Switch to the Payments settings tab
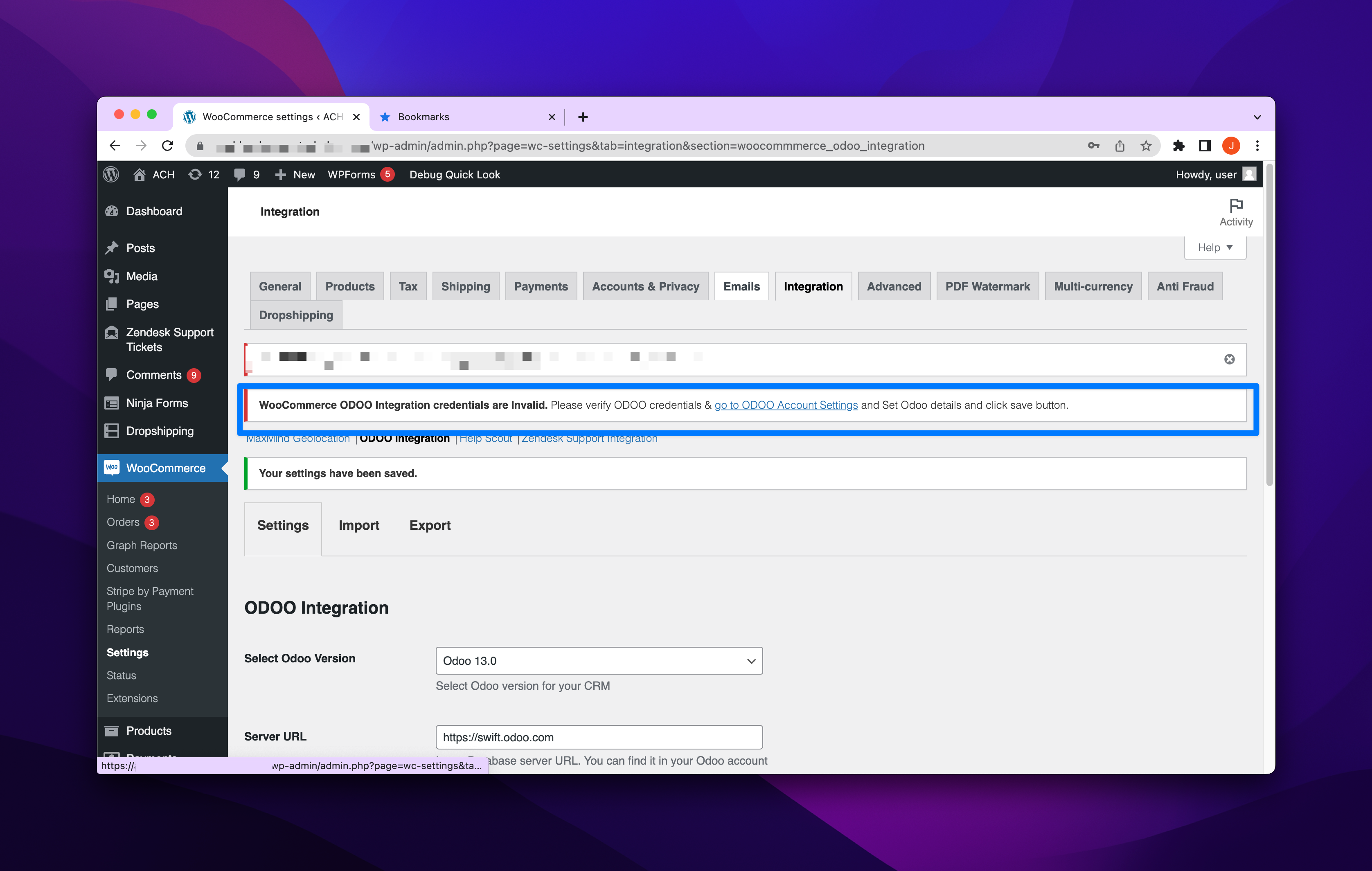 click(x=541, y=286)
